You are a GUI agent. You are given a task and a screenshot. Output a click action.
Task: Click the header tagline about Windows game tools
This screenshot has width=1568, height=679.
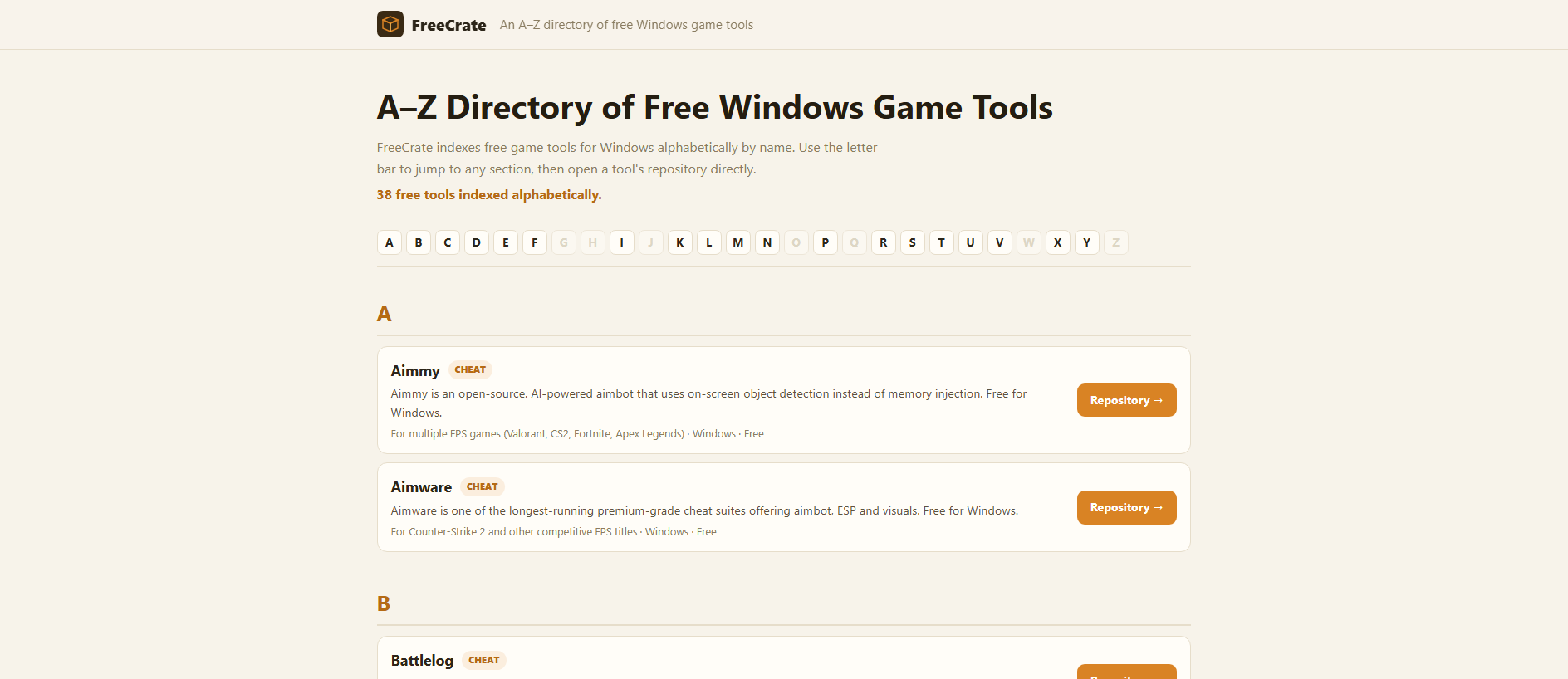[626, 25]
